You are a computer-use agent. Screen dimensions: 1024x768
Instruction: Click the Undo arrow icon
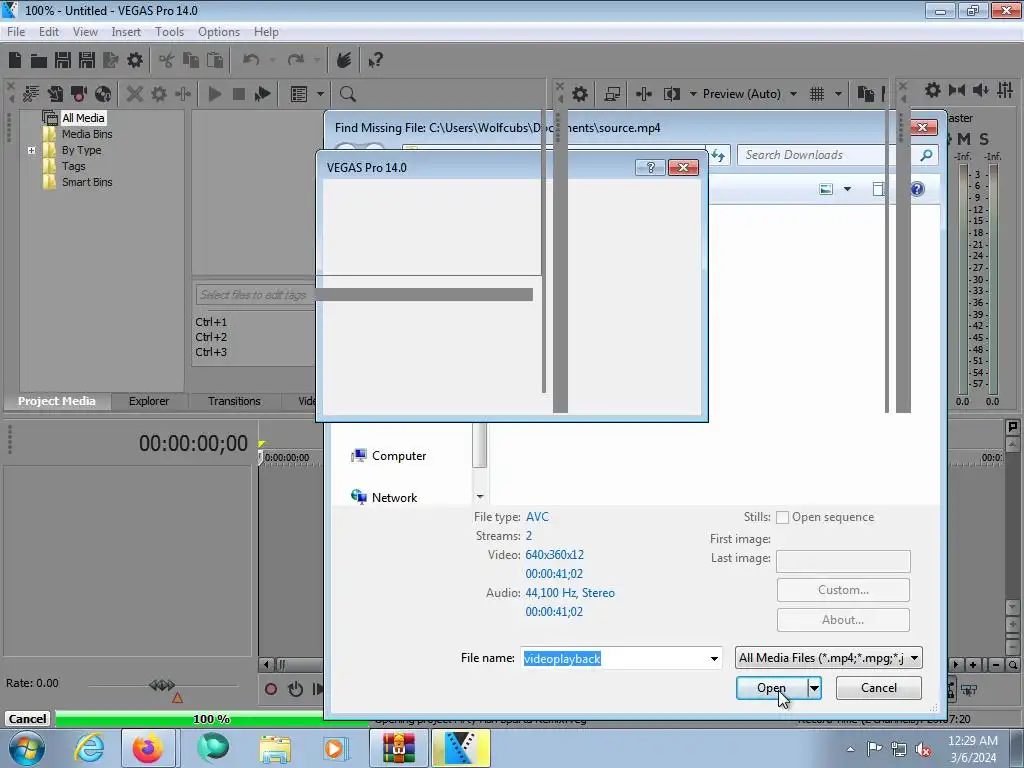click(x=251, y=60)
